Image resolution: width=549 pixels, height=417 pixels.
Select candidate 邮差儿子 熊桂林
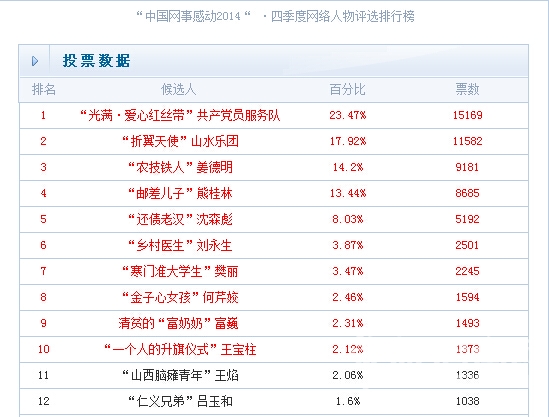tap(180, 193)
